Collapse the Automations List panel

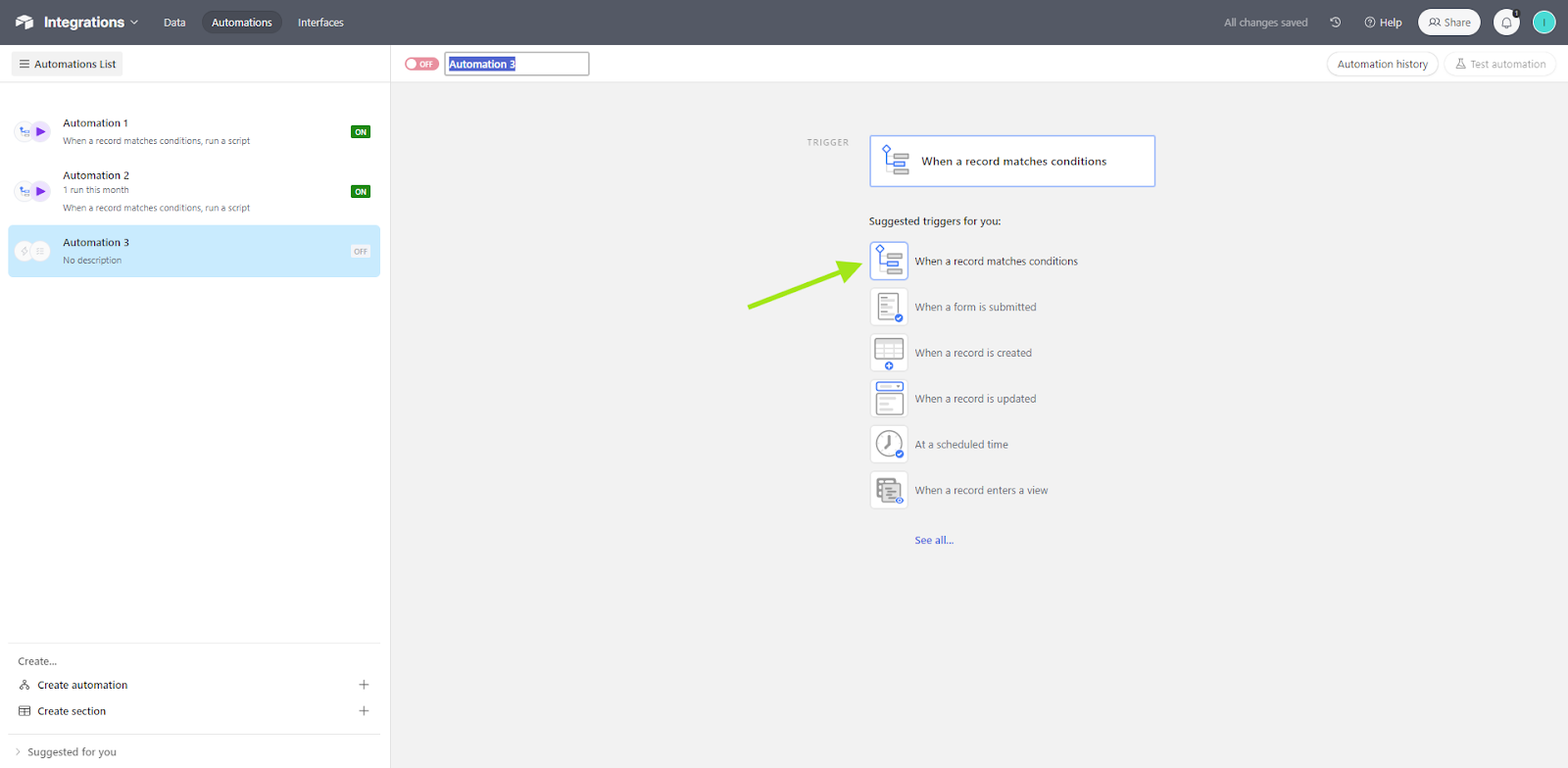[x=67, y=64]
